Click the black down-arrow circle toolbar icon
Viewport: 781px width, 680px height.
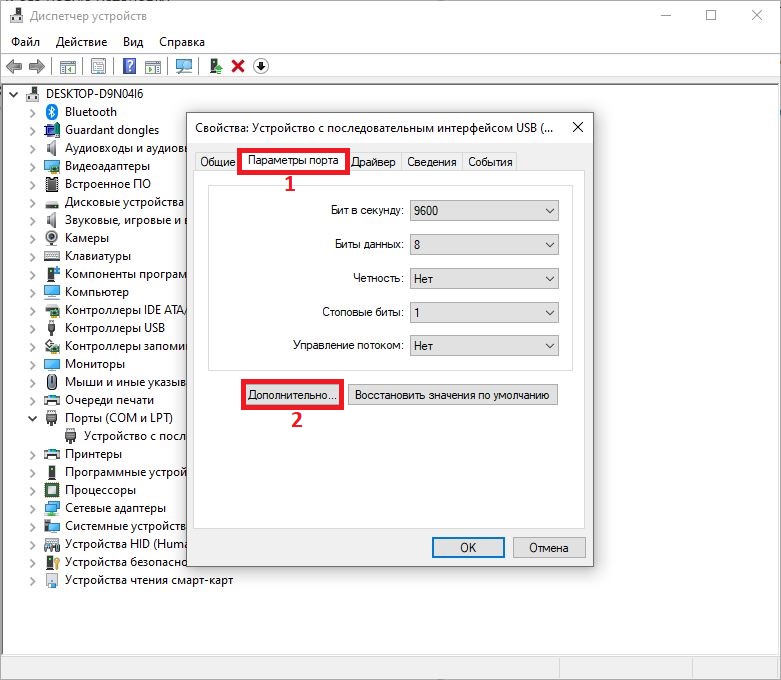pyautogui.click(x=261, y=67)
